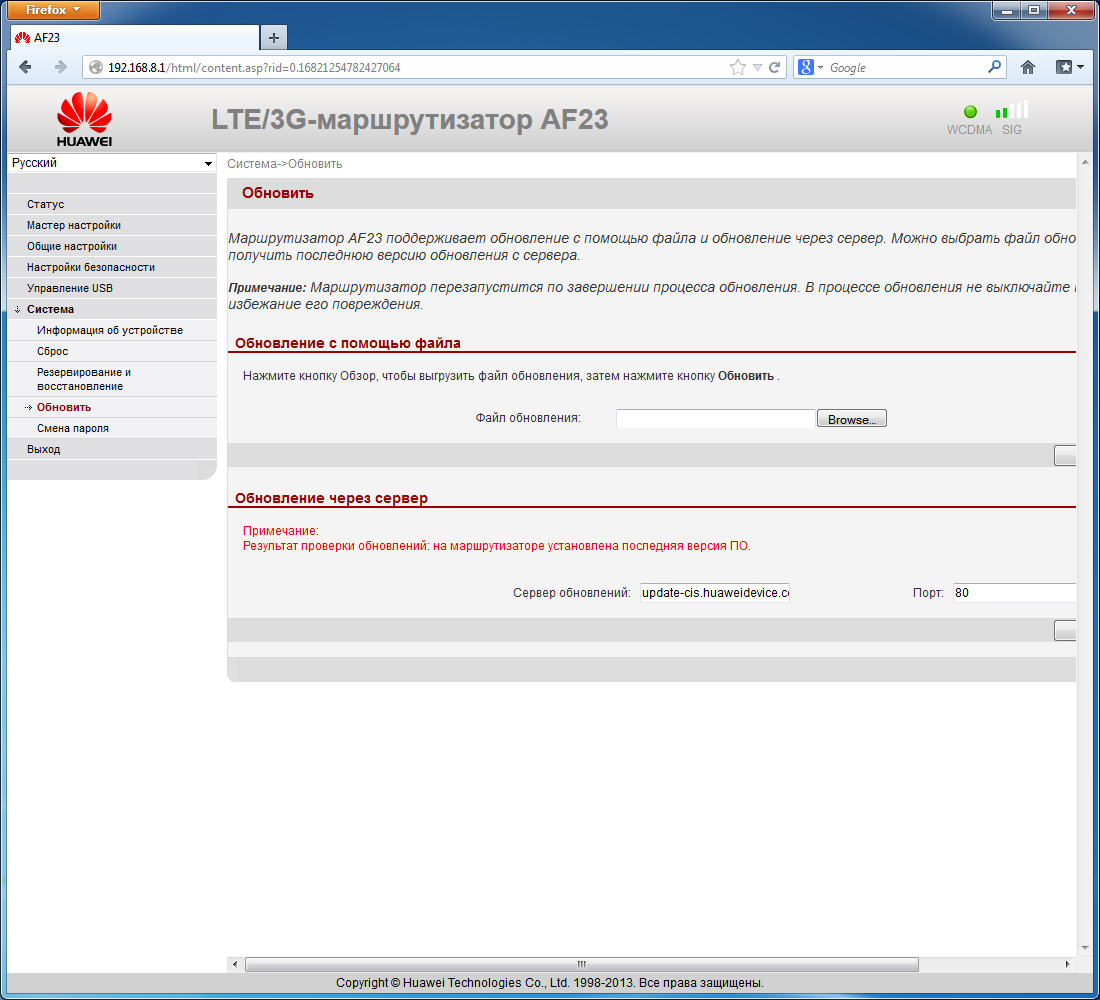Click the Обновление через сервер heading
The width and height of the screenshot is (1100, 1000).
(331, 498)
